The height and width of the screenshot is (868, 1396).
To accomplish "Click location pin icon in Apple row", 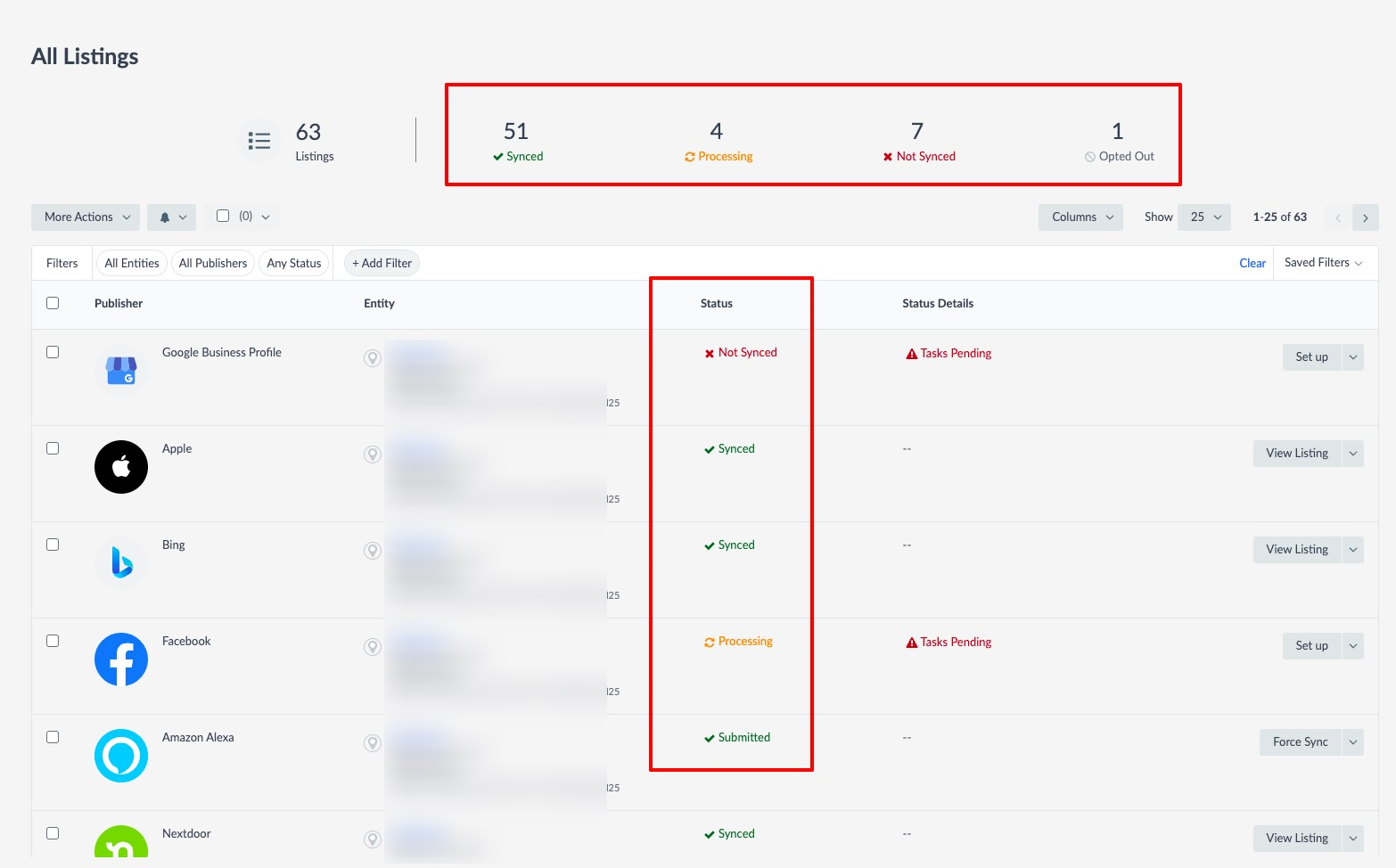I will (373, 454).
